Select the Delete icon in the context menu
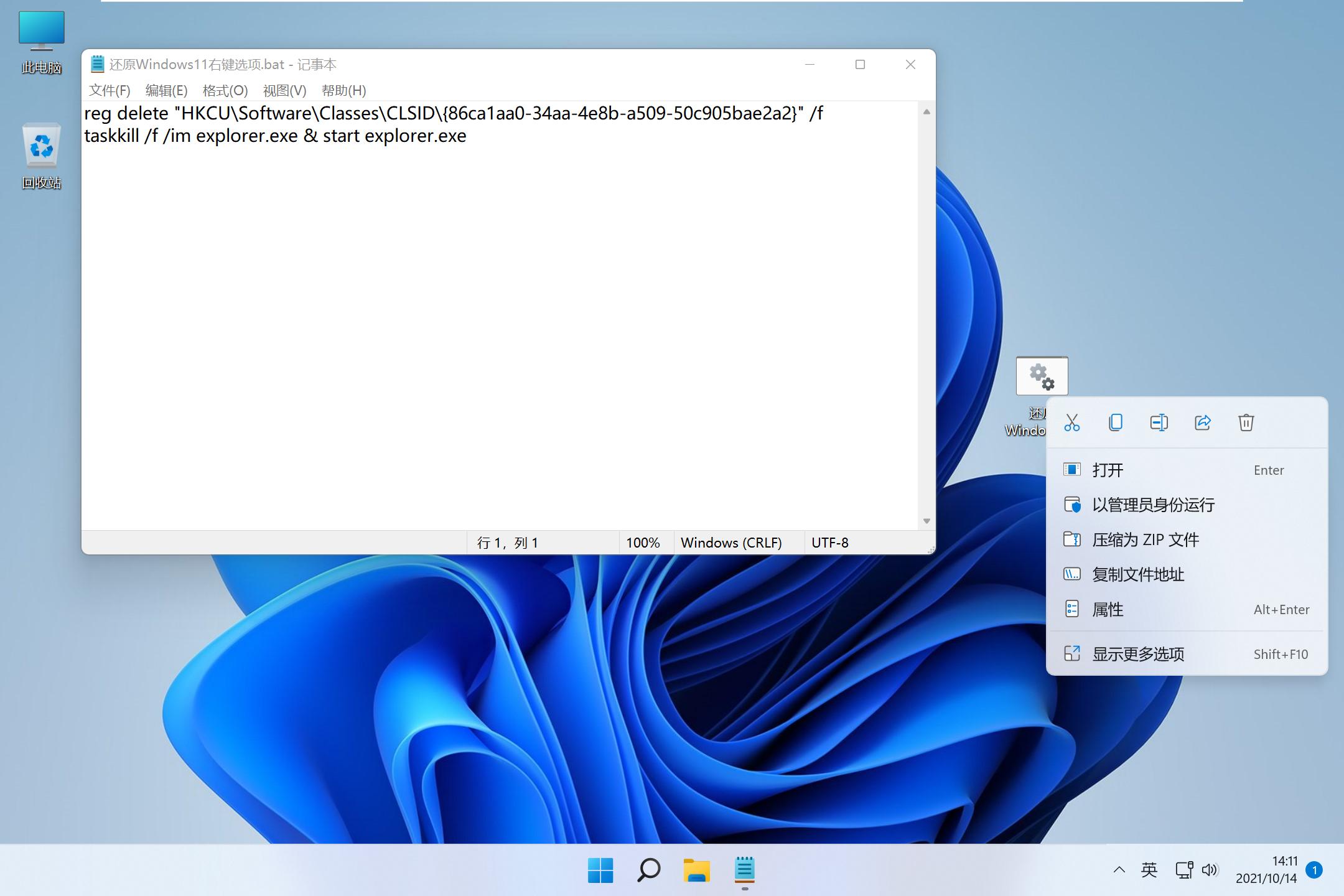The image size is (1344, 896). (x=1246, y=422)
